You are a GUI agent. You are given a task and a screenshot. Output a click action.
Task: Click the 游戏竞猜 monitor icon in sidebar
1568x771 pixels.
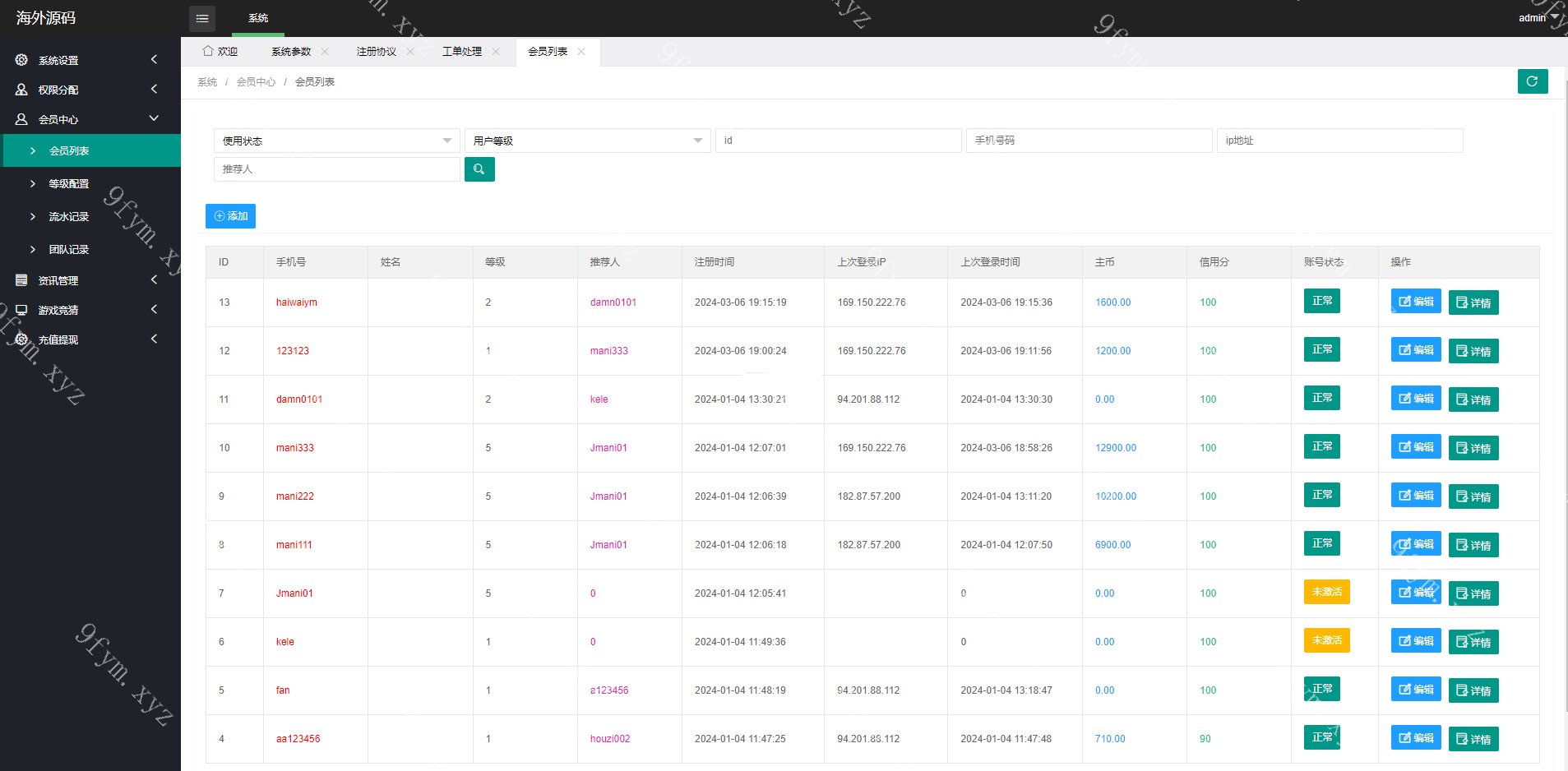coord(21,310)
